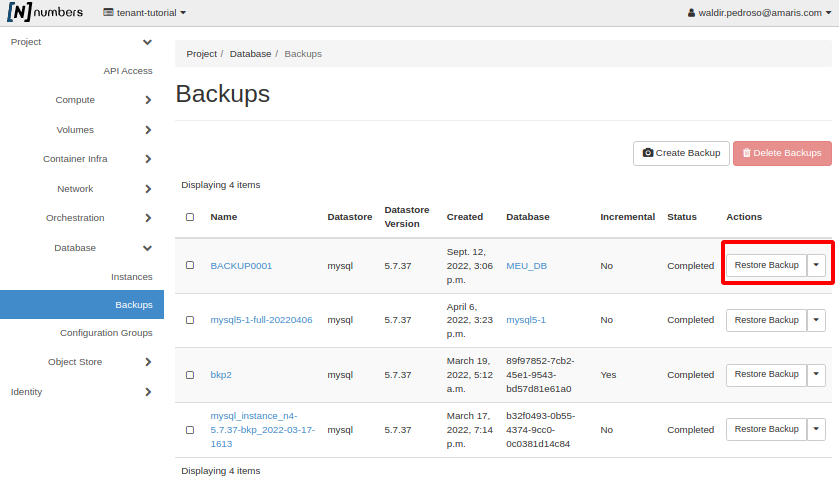Click 'Sept. 12, 2022, 3:06 p.m.' created date
The image size is (839, 481).
click(x=469, y=266)
